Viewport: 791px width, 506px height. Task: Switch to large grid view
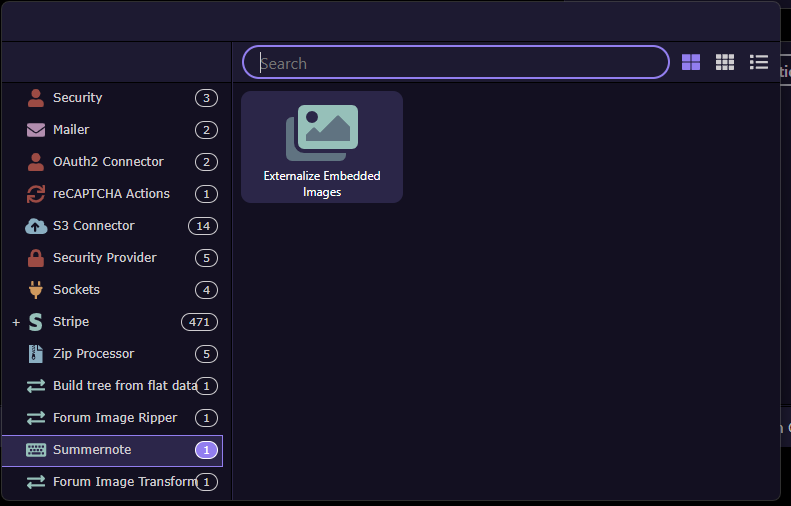click(691, 63)
